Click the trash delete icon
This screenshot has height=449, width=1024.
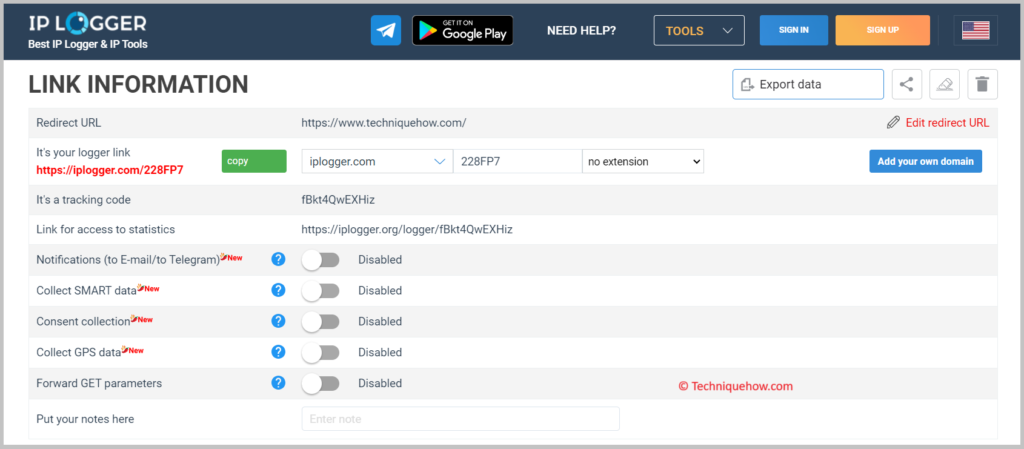click(x=982, y=84)
